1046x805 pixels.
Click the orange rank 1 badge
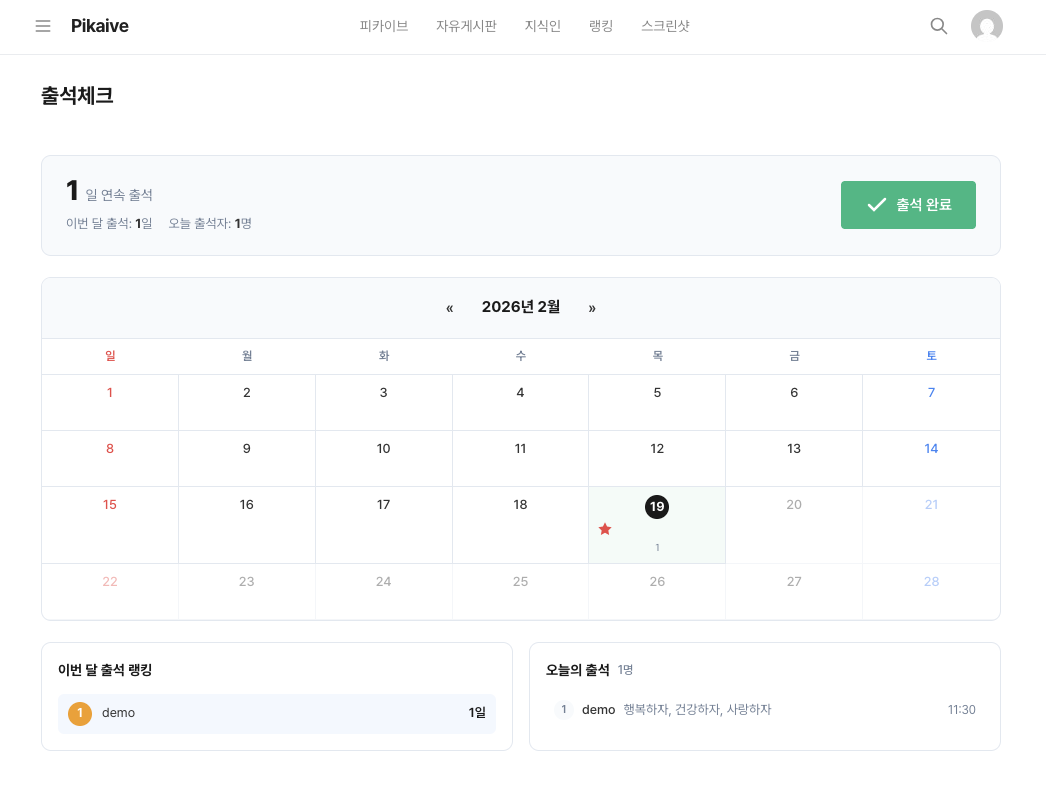(80, 713)
